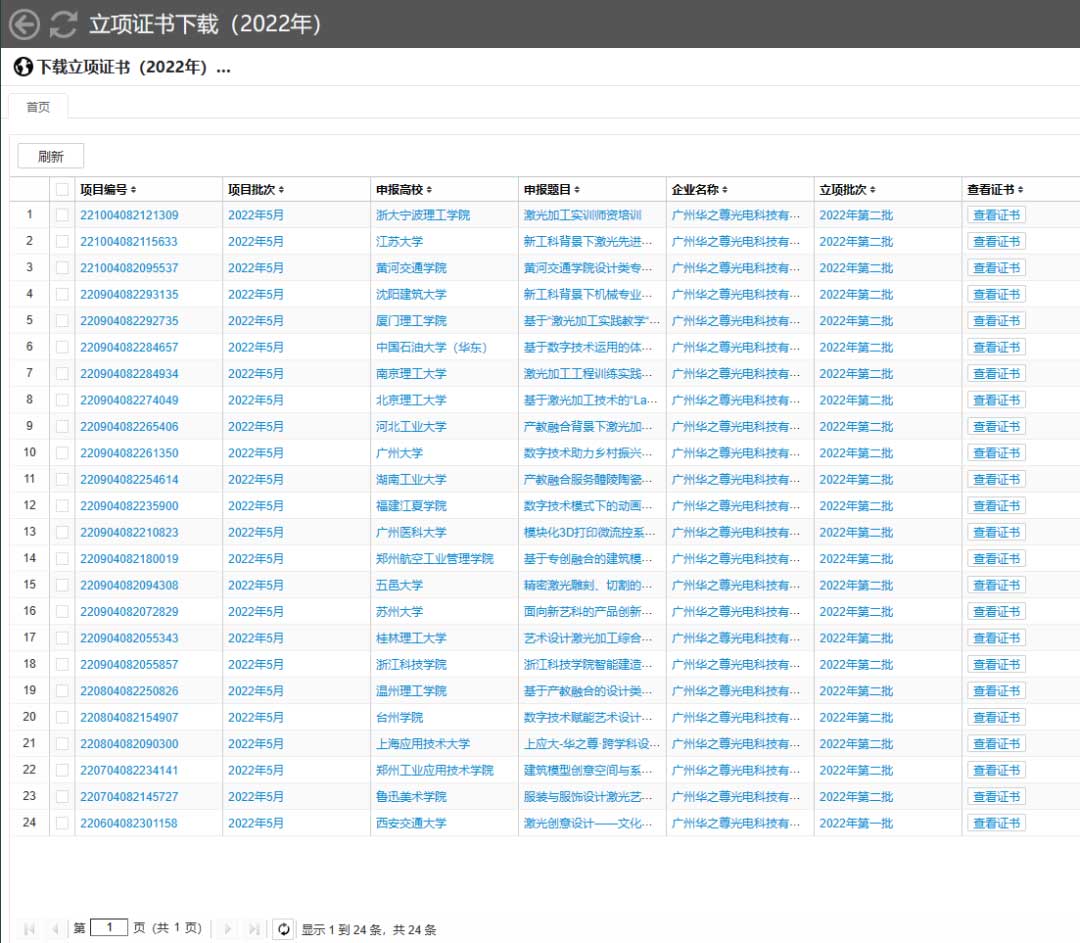Check the box for row 1 浙大宁波理工学院
Image resolution: width=1080 pixels, height=943 pixels.
coord(62,215)
